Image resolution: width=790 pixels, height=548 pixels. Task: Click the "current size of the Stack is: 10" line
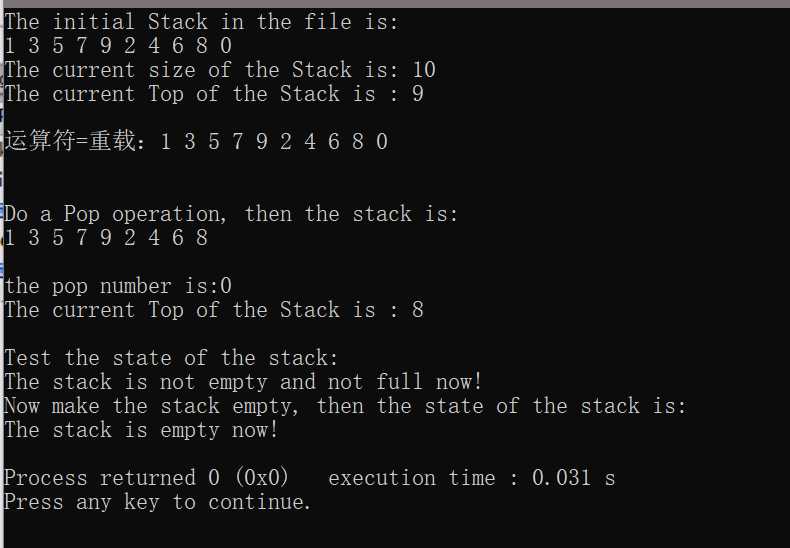click(x=220, y=70)
